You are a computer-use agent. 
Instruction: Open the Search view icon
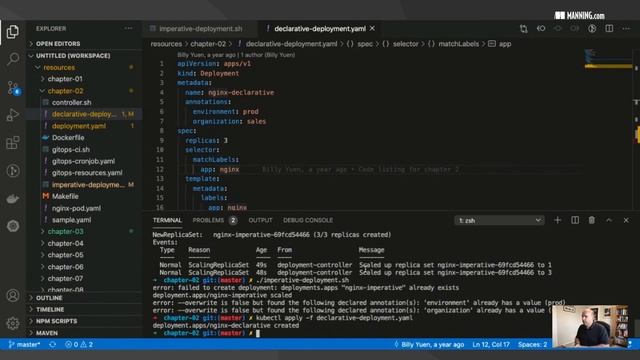point(13,59)
